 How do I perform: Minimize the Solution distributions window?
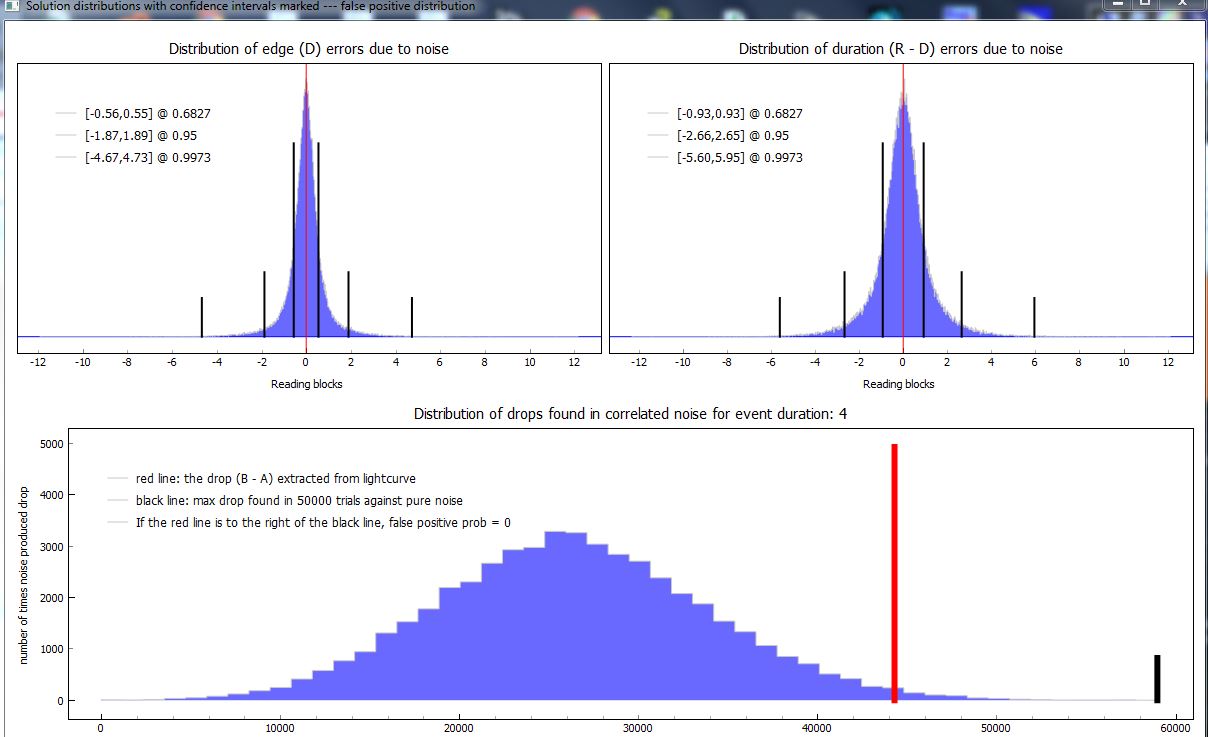pyautogui.click(x=1117, y=5)
